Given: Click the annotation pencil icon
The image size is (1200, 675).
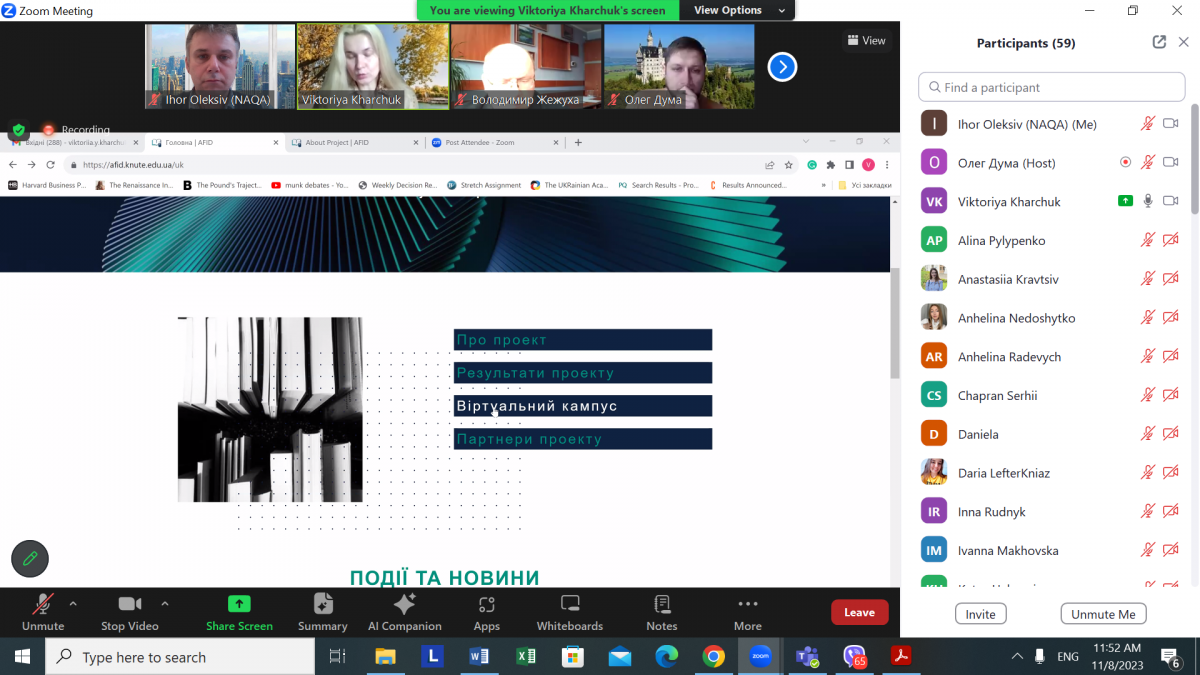Looking at the screenshot, I should click(30, 558).
